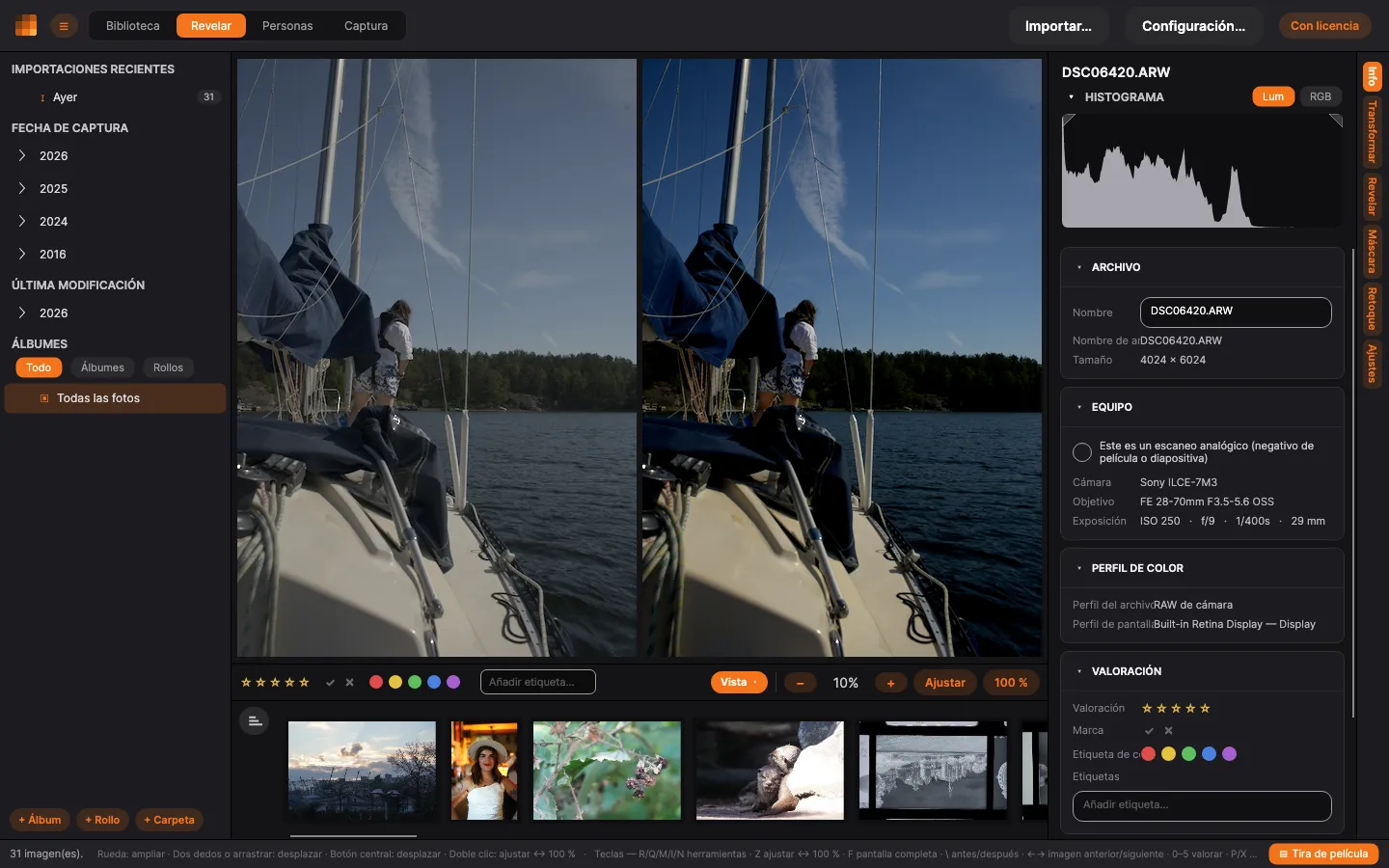Switch histogram to Lum mode
1389x868 pixels.
(x=1273, y=96)
